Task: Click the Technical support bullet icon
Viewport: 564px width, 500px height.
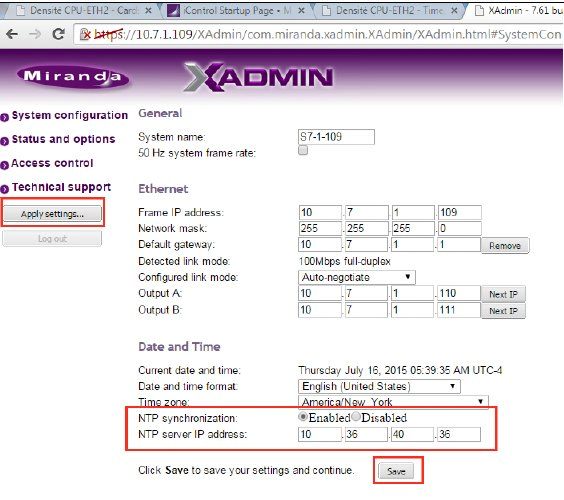Action: point(5,189)
